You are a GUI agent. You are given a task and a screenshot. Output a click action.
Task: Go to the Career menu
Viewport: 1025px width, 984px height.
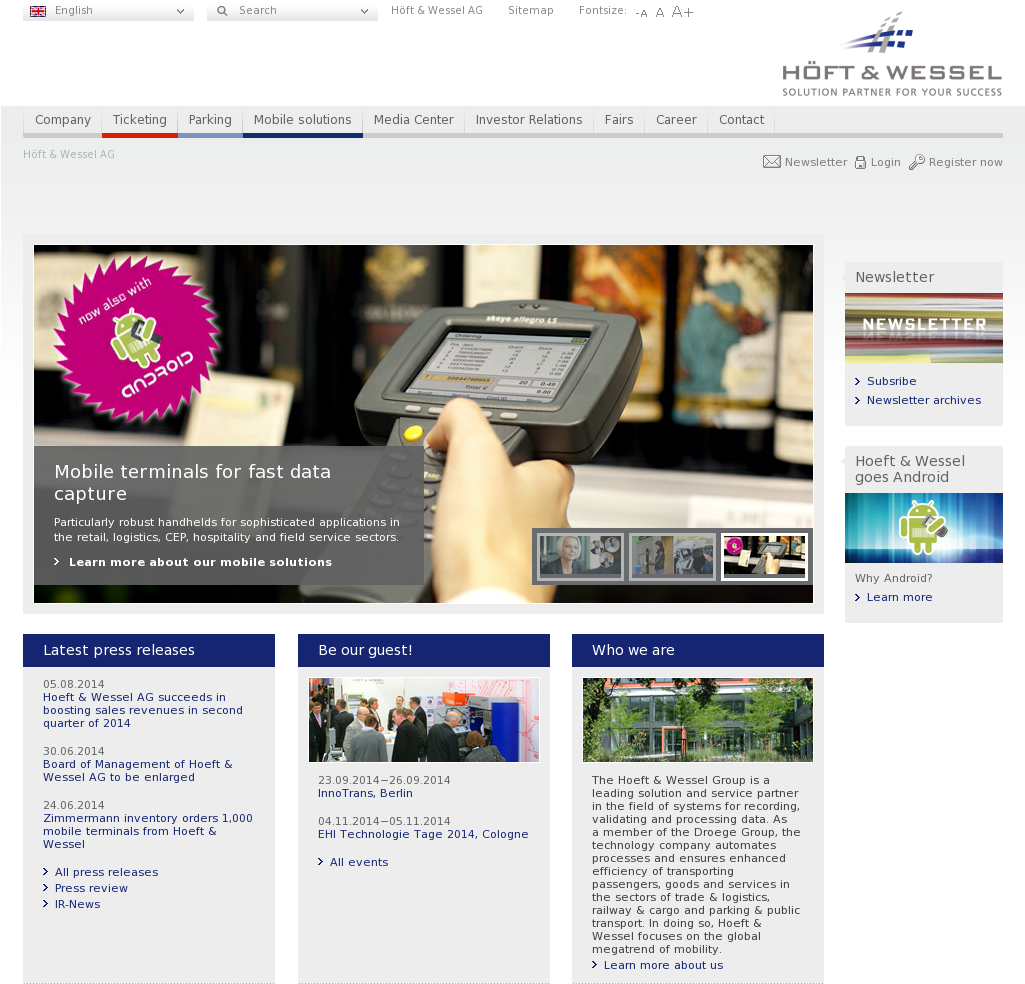(677, 120)
